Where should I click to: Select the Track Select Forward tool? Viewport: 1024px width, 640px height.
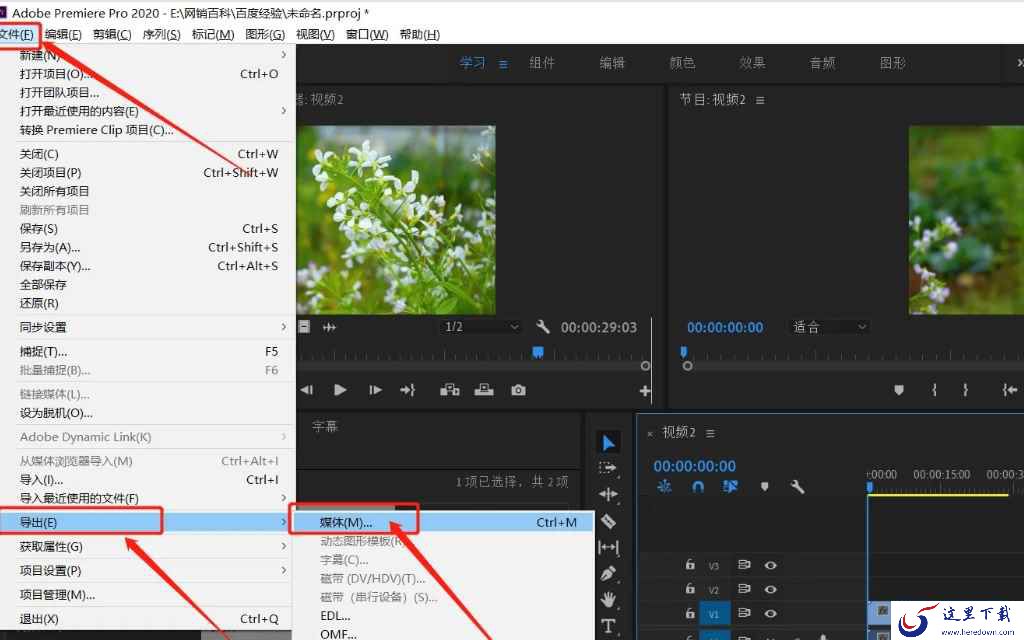click(607, 468)
